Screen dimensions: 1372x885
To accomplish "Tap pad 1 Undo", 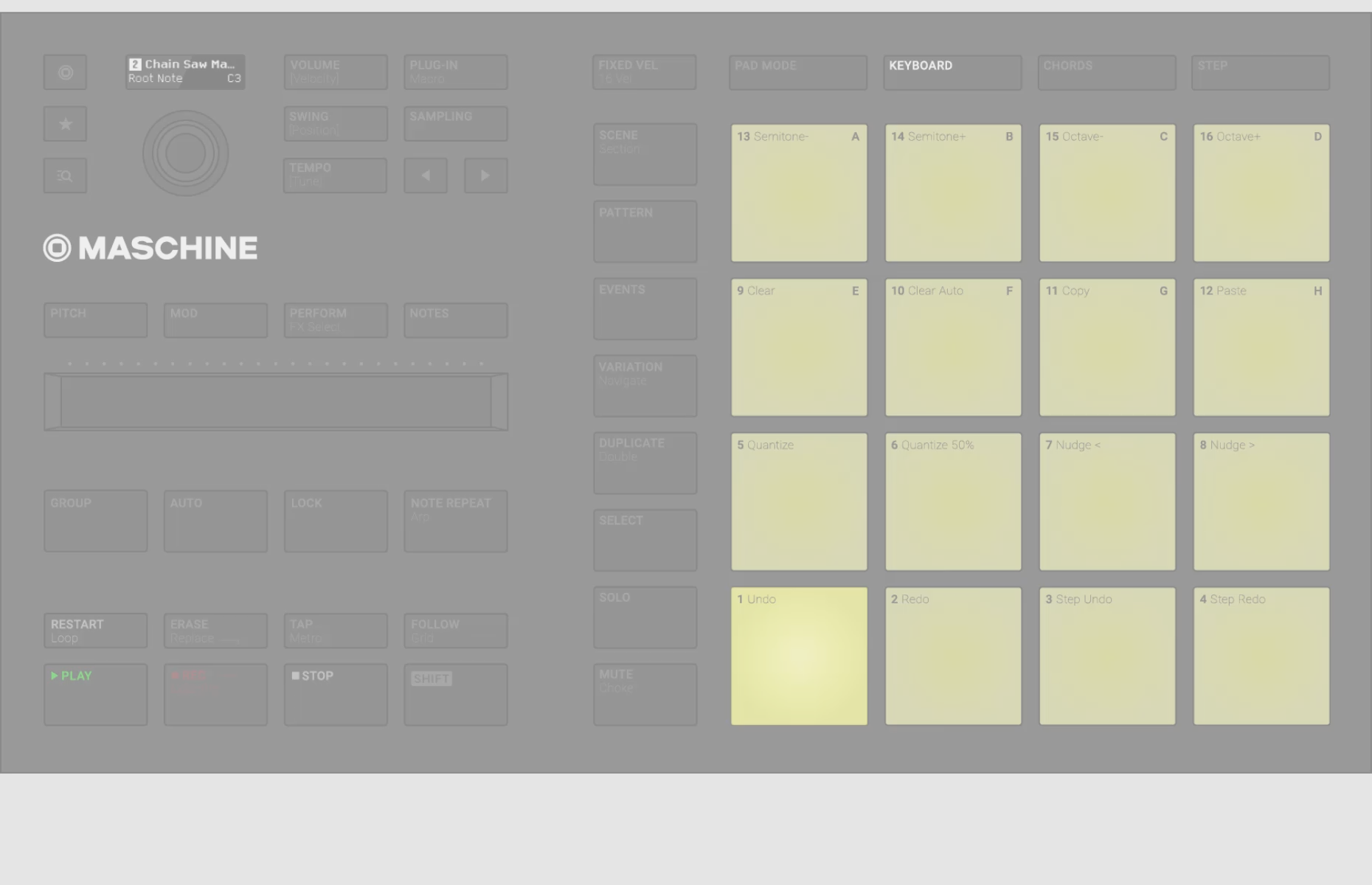I will tap(799, 656).
